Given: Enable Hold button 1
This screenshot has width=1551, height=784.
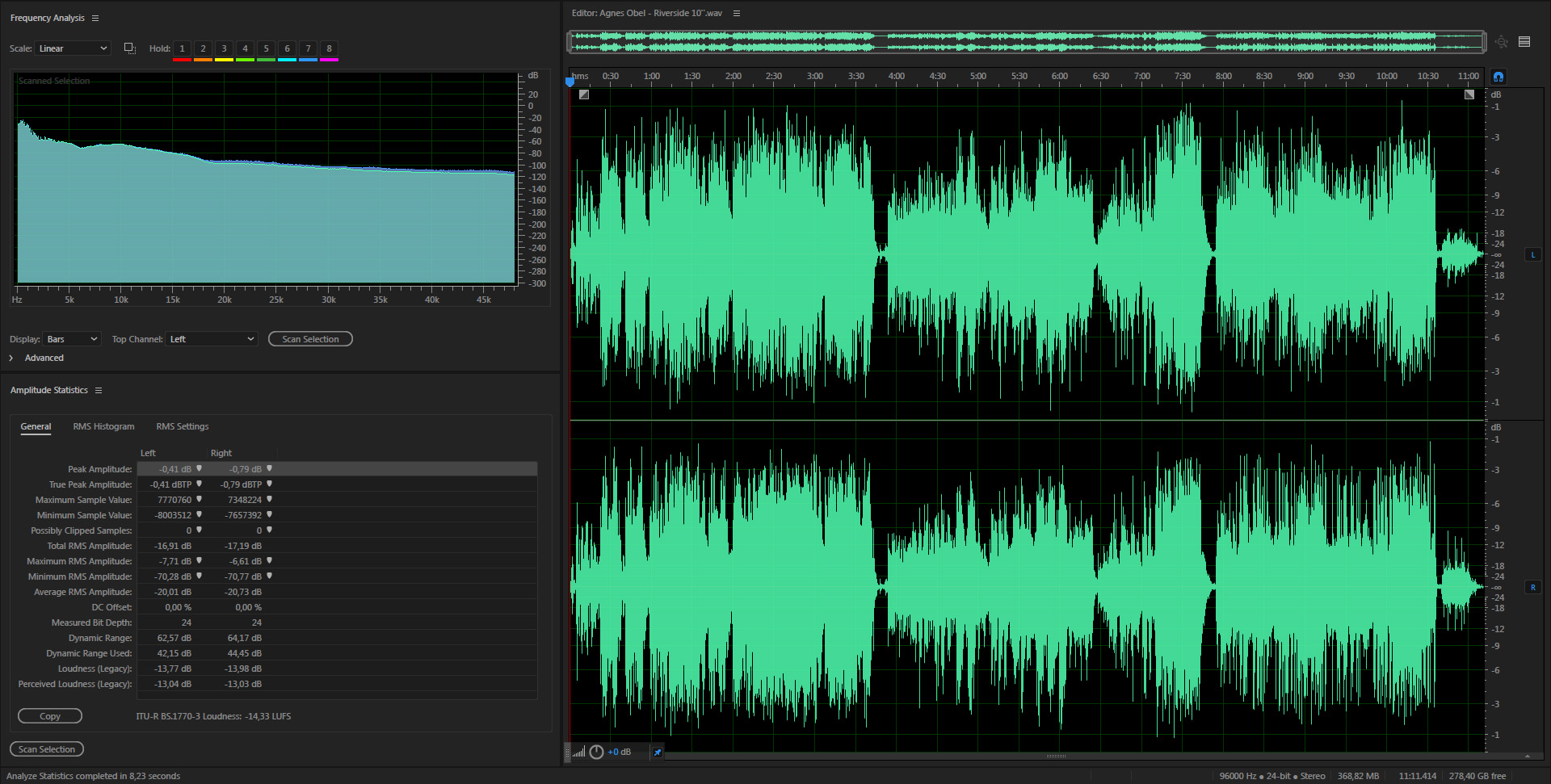Looking at the screenshot, I should click(x=182, y=48).
